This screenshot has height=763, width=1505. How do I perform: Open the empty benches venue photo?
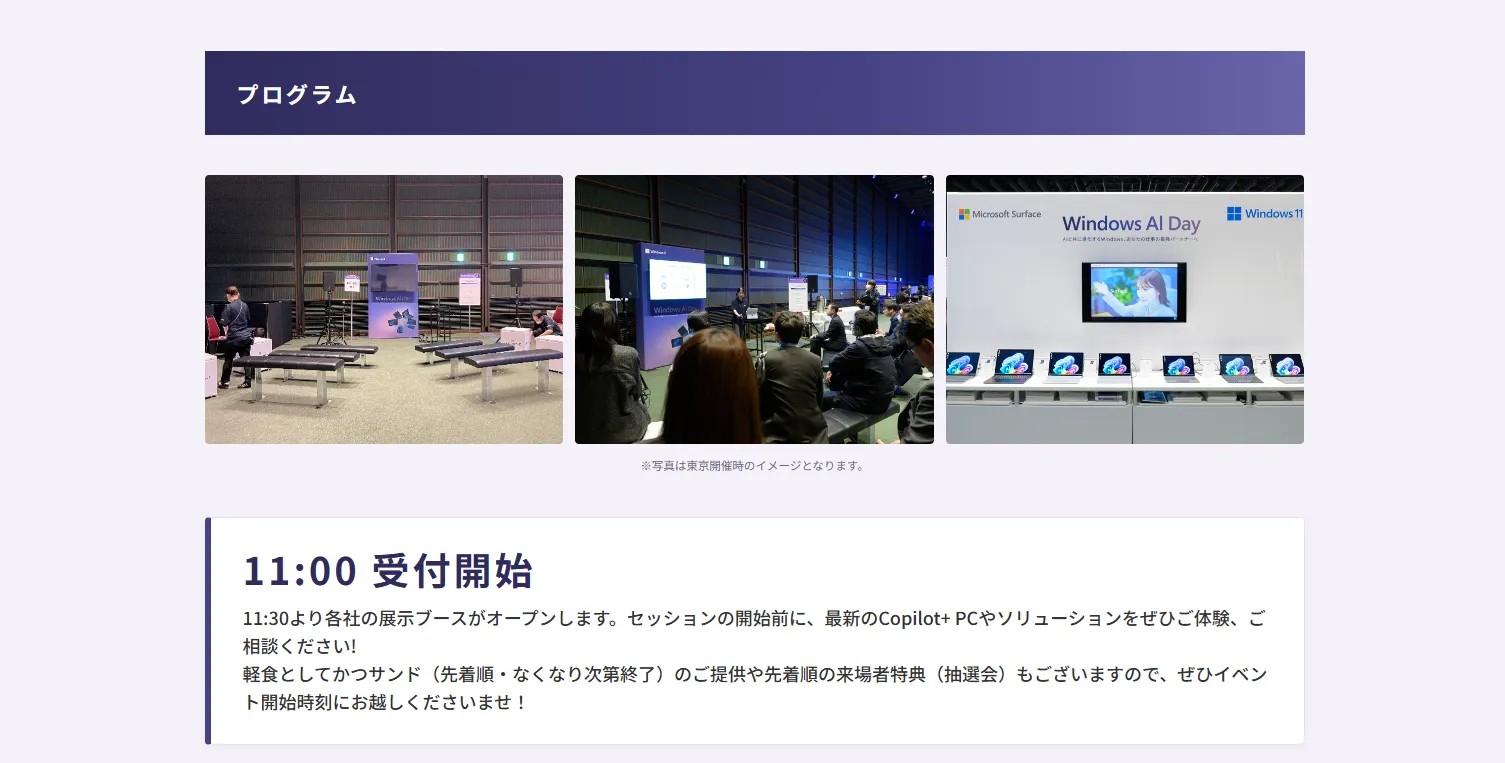point(384,310)
